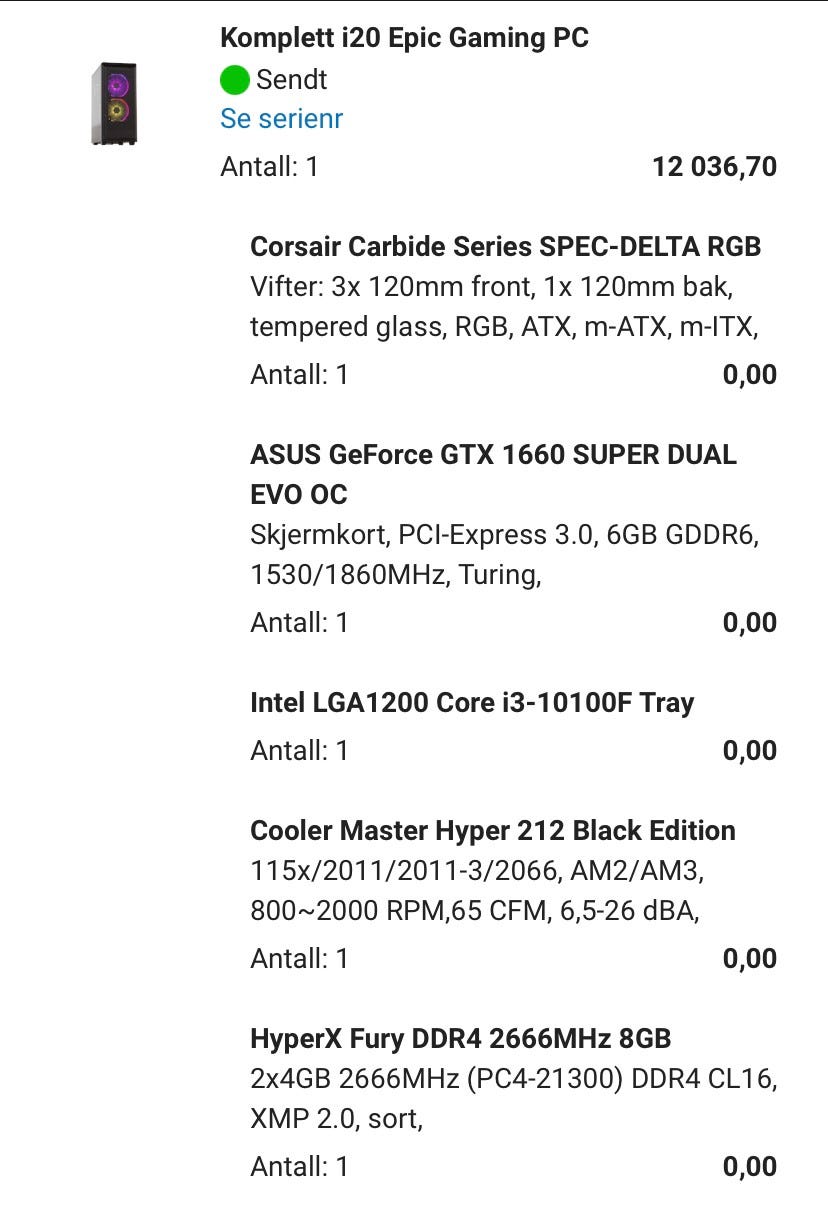Click the 0,00 price for the ASUS GeForce
Screen dimensions: 828x1224
tap(749, 623)
